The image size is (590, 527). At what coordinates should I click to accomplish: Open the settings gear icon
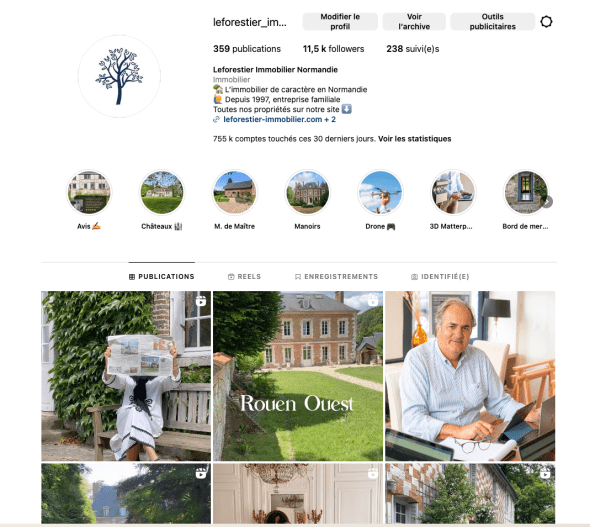(546, 22)
